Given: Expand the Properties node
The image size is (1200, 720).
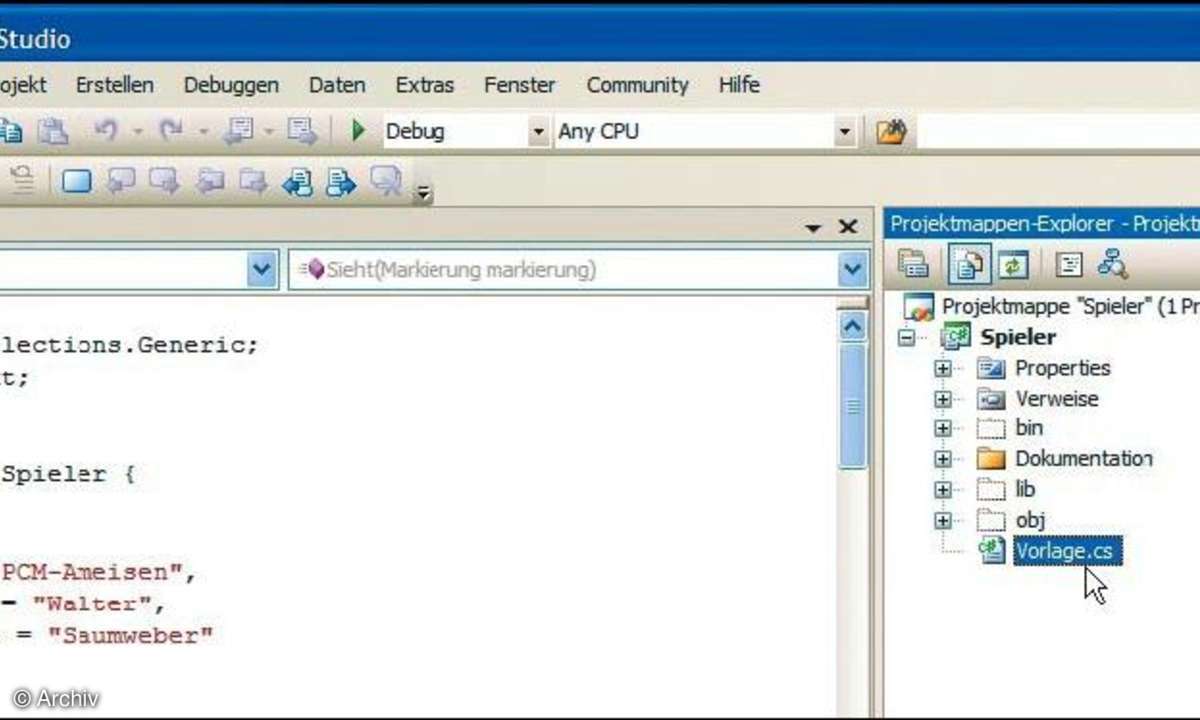Looking at the screenshot, I should 942,369.
